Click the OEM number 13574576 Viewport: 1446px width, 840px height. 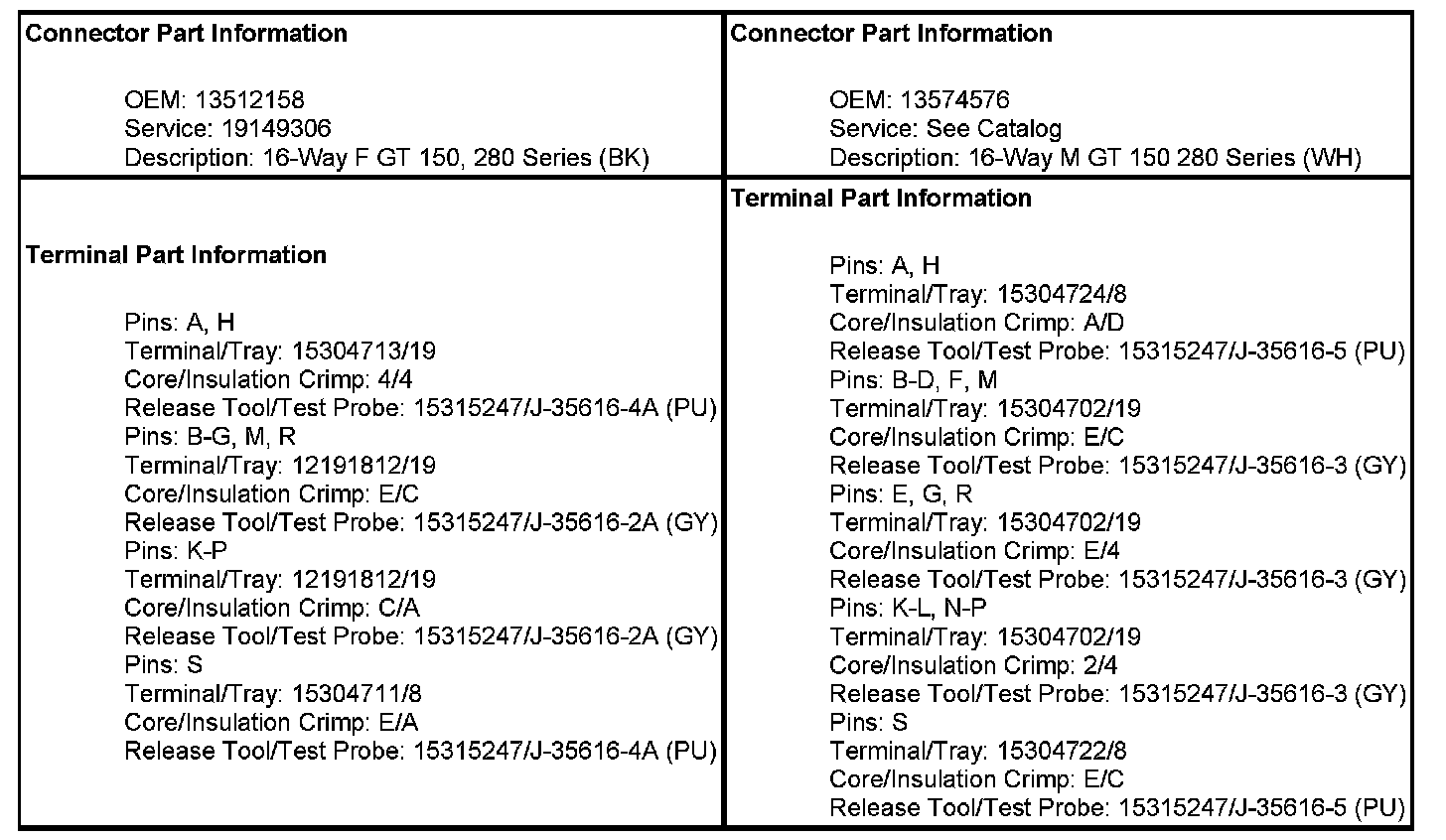coord(954,100)
